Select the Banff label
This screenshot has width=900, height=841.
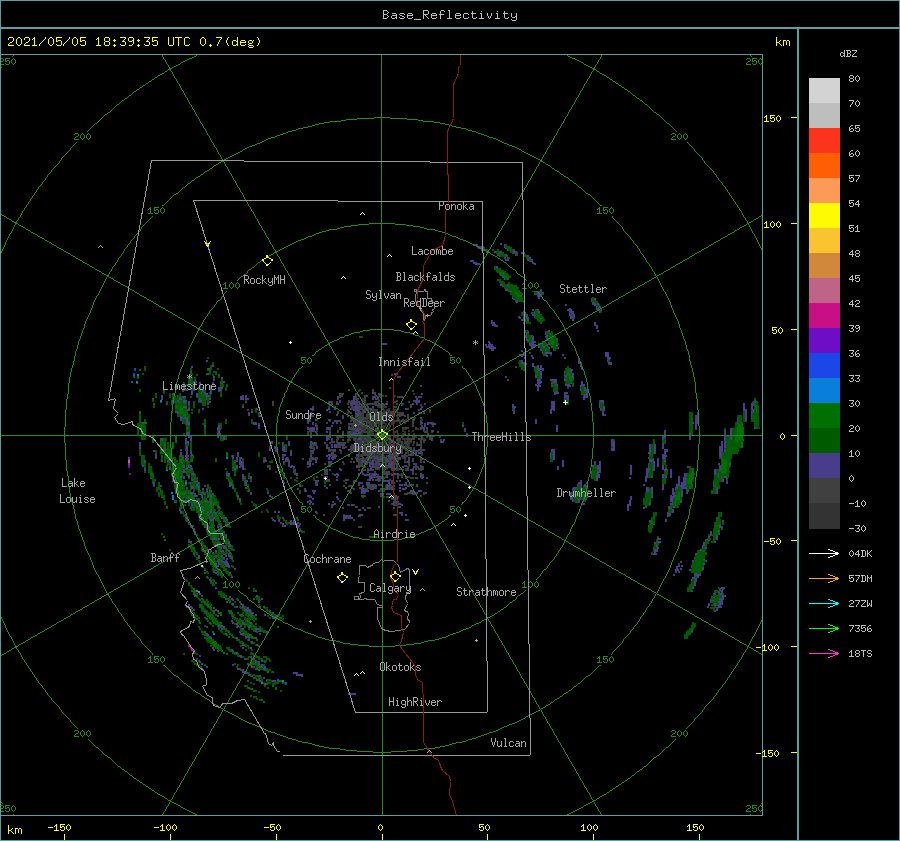point(165,557)
